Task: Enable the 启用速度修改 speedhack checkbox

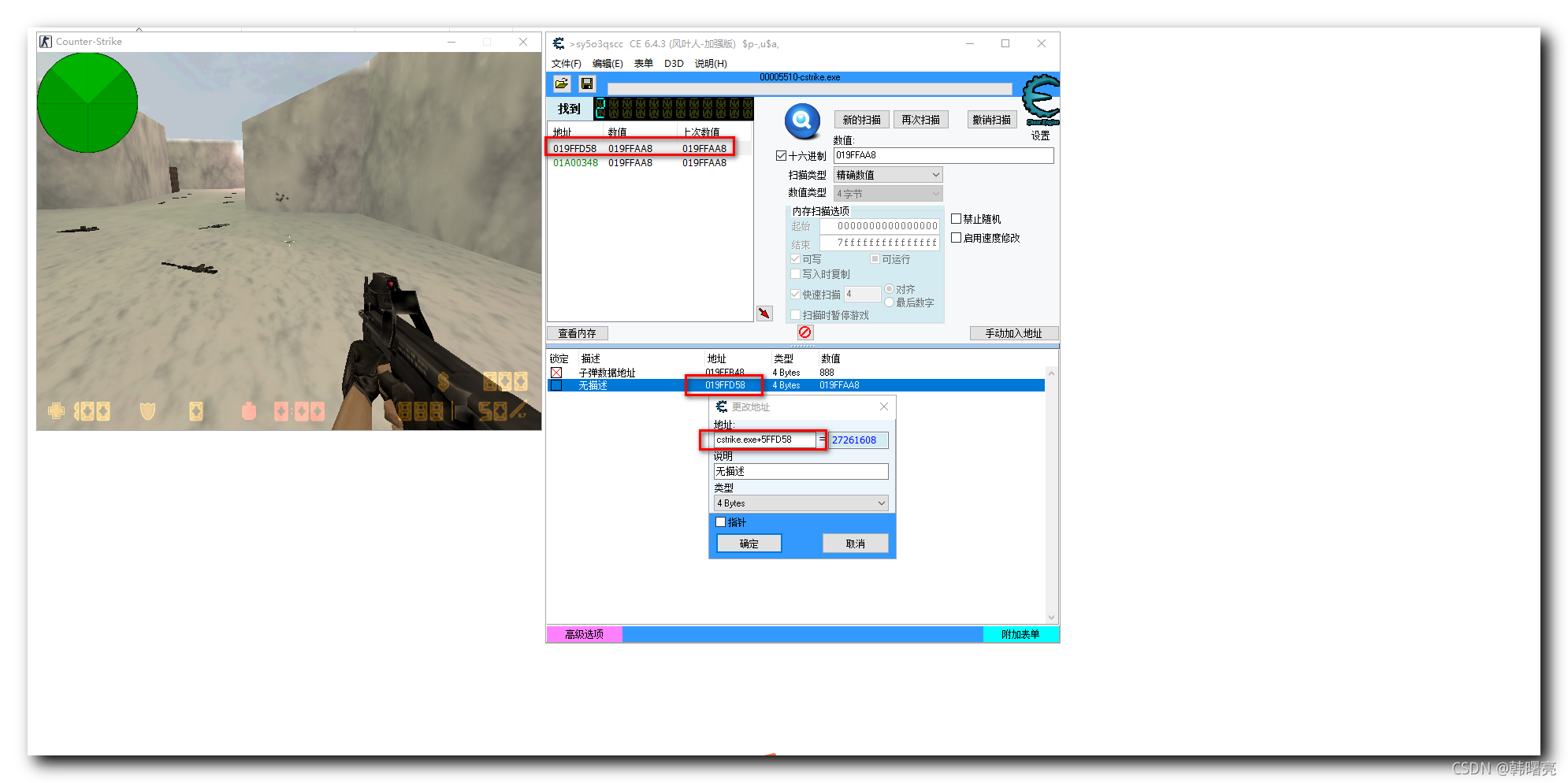Action: 956,238
